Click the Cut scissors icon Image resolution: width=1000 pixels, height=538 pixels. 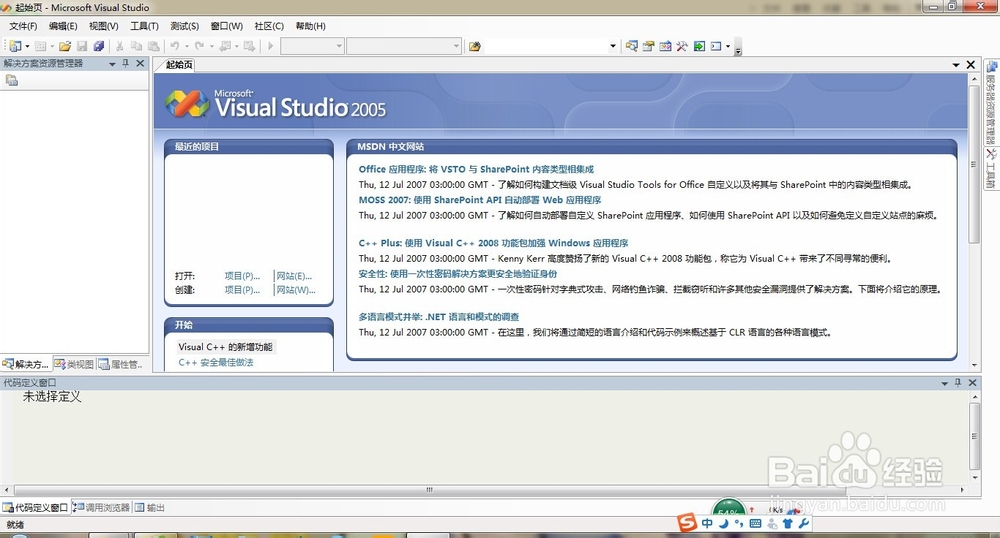(119, 46)
